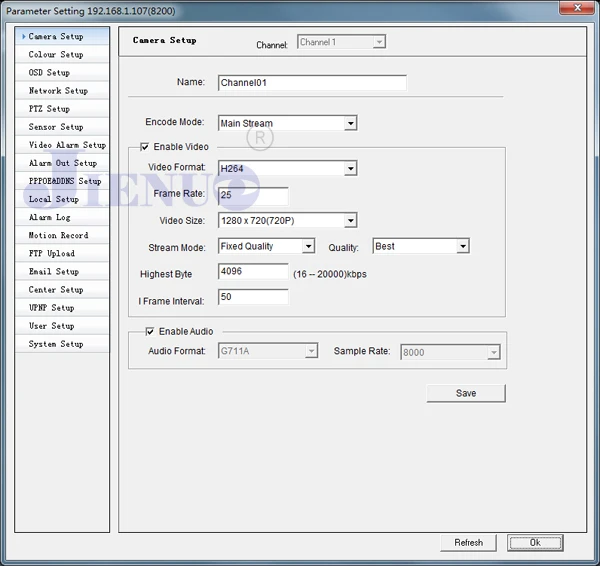Toggle the Enable Audio checkbox
600x566 pixels.
[x=150, y=331]
